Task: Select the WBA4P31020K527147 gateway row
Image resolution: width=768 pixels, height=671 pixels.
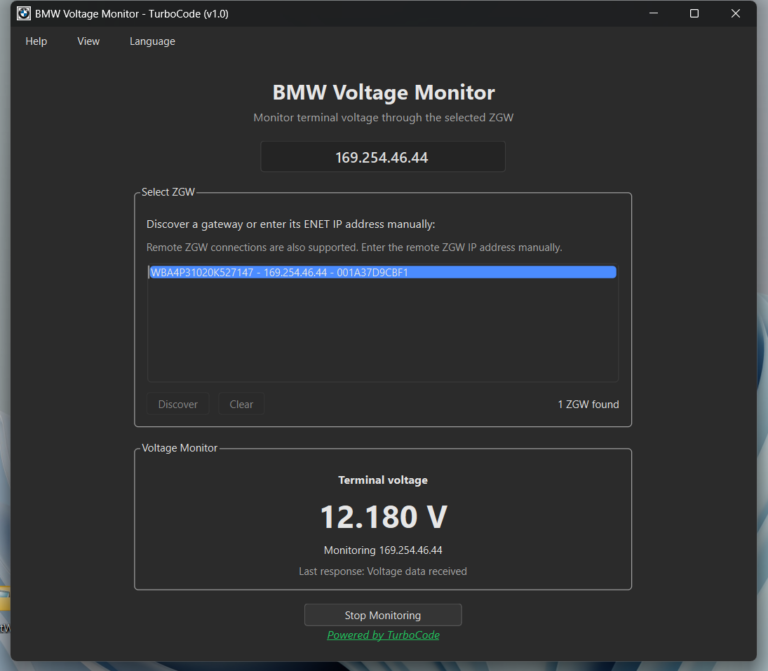Action: point(383,273)
